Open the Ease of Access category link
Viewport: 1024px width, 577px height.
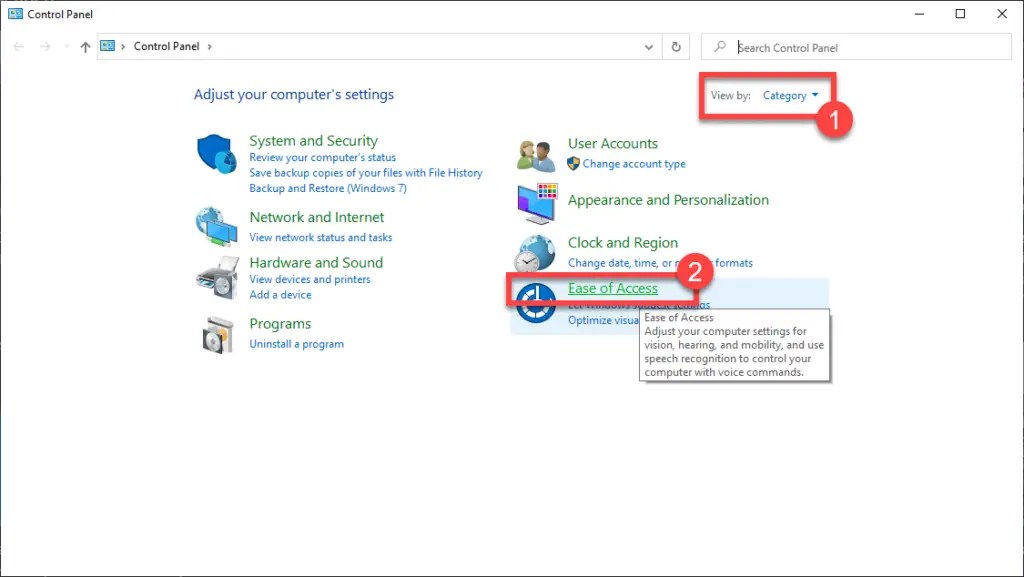coord(613,288)
